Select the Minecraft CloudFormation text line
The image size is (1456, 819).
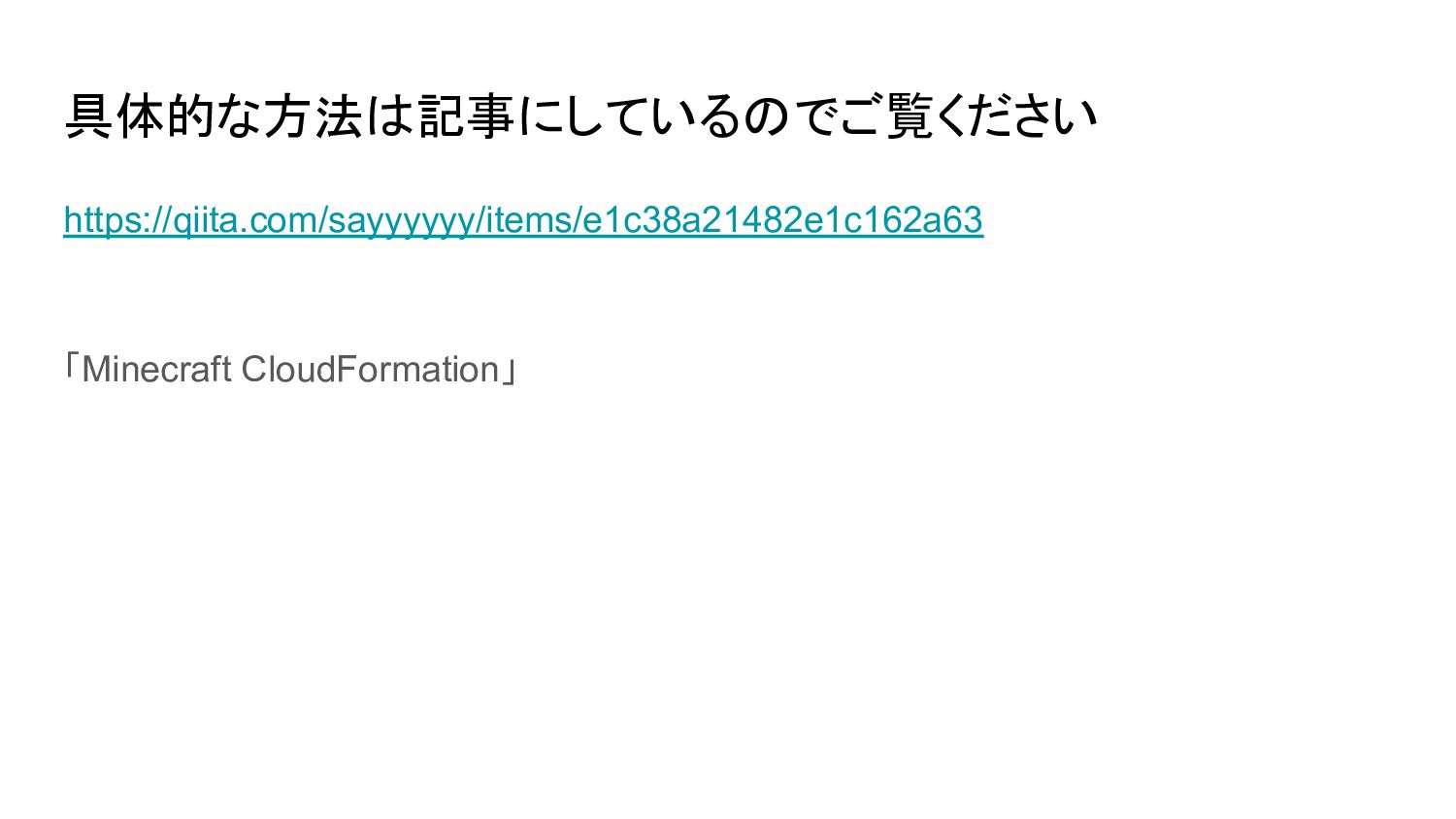click(289, 370)
